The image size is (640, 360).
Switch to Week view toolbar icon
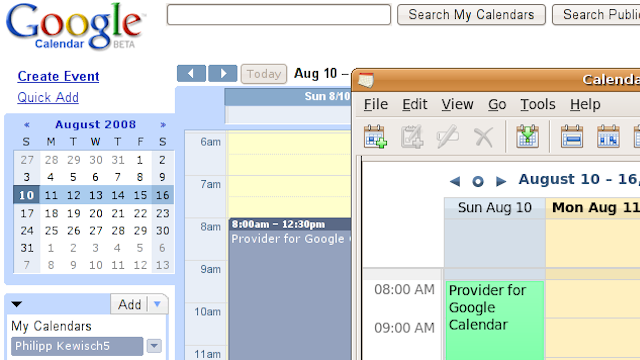tap(608, 137)
